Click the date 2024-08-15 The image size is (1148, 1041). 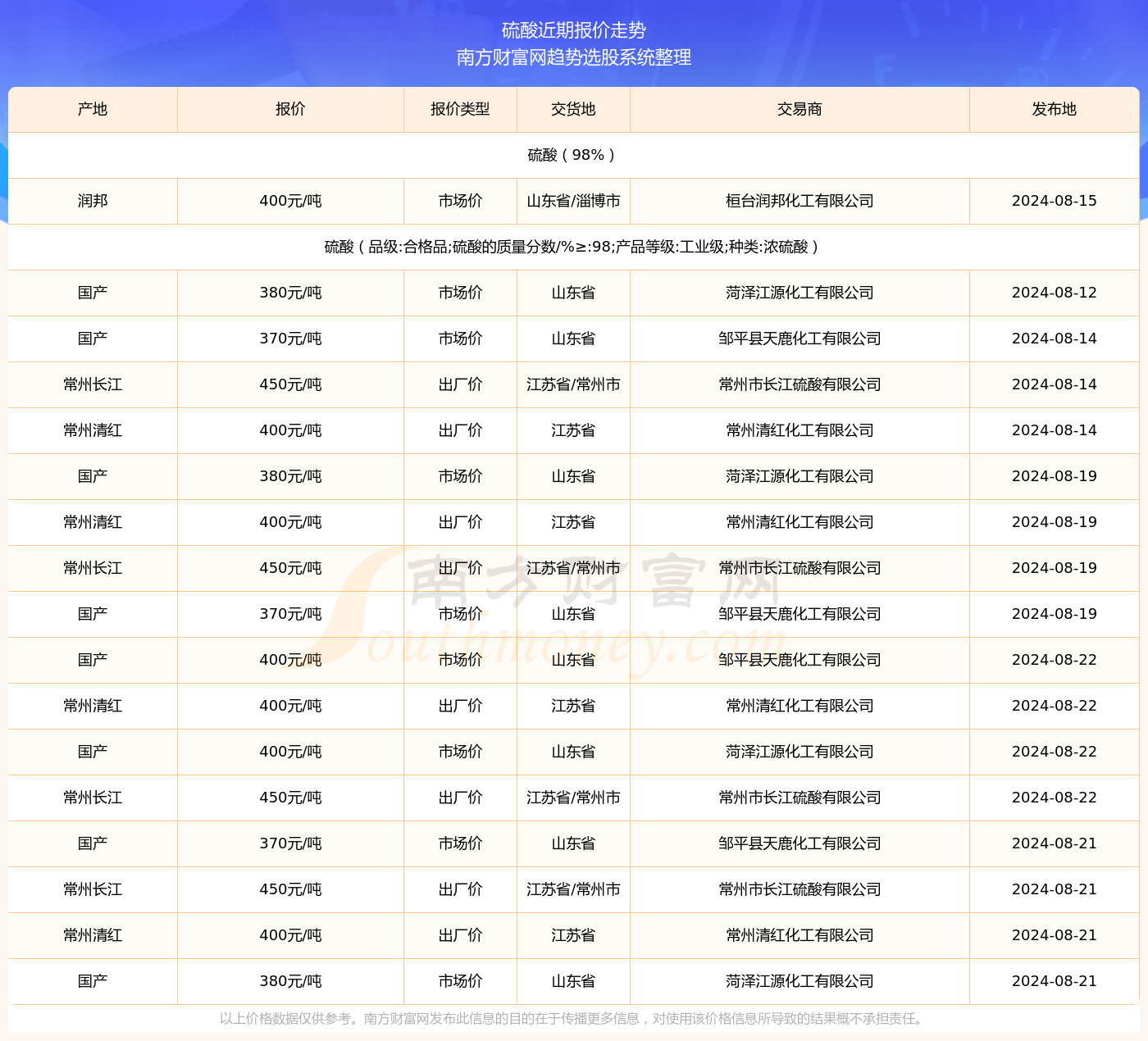point(1055,201)
